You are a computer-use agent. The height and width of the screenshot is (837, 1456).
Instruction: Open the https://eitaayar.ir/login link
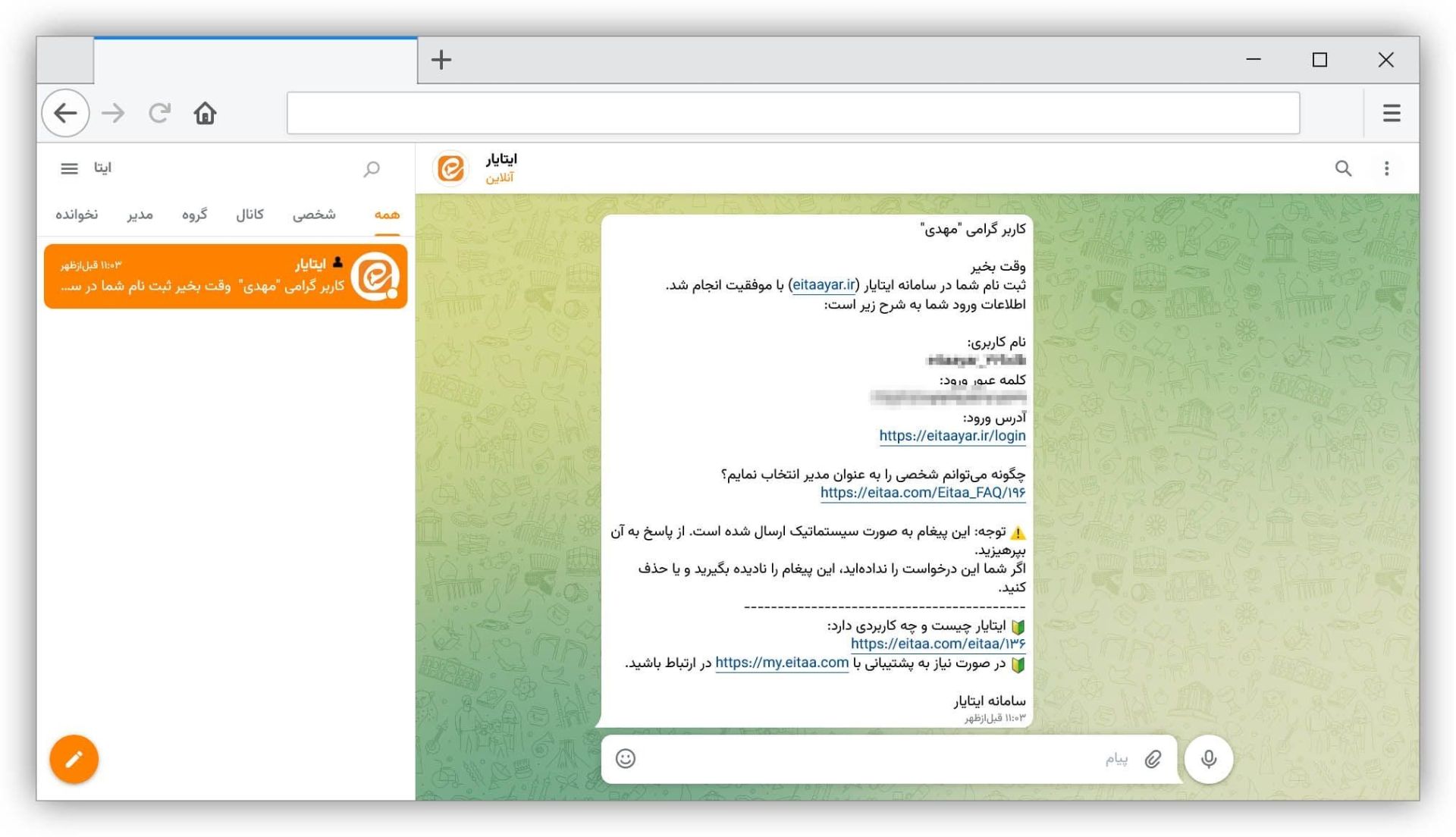(952, 436)
